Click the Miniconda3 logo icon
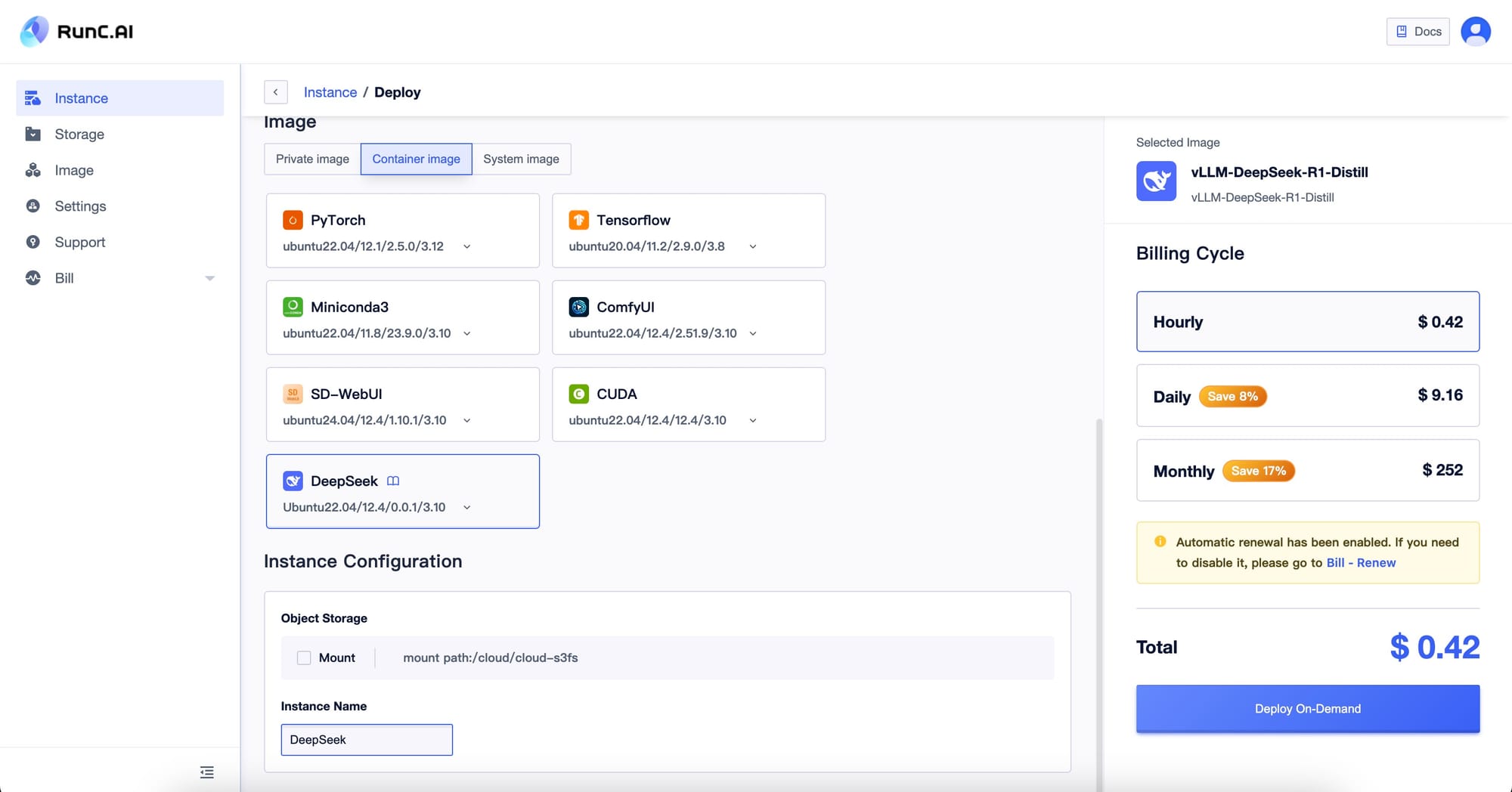 point(293,307)
